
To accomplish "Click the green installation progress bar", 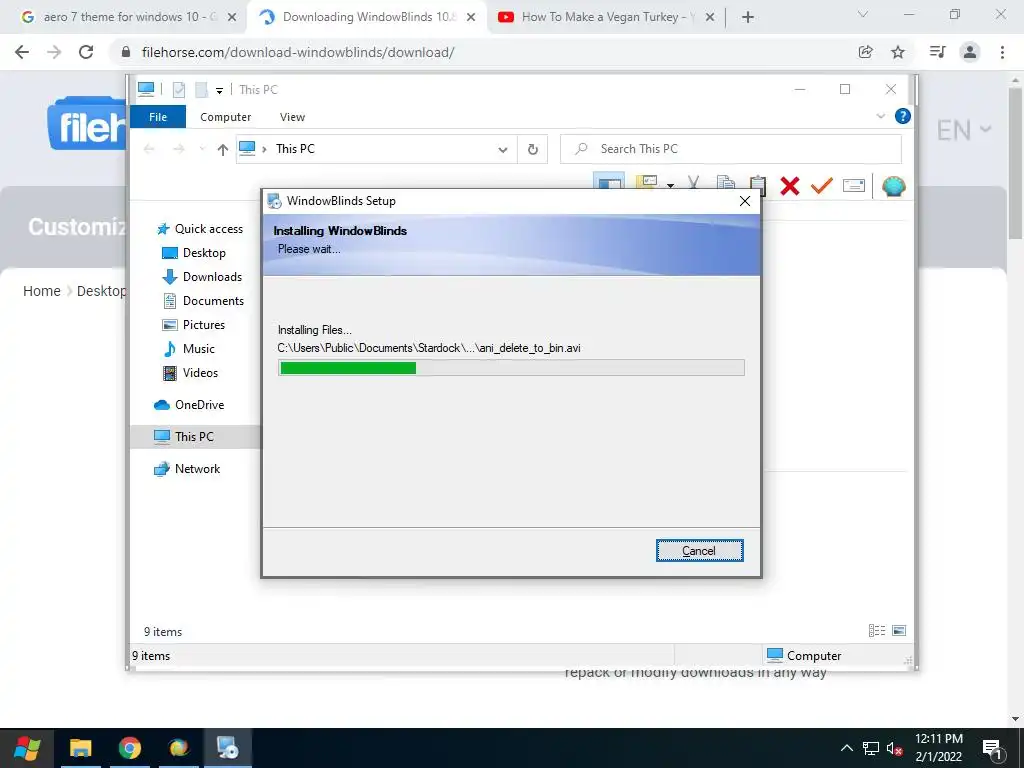I will [x=348, y=368].
